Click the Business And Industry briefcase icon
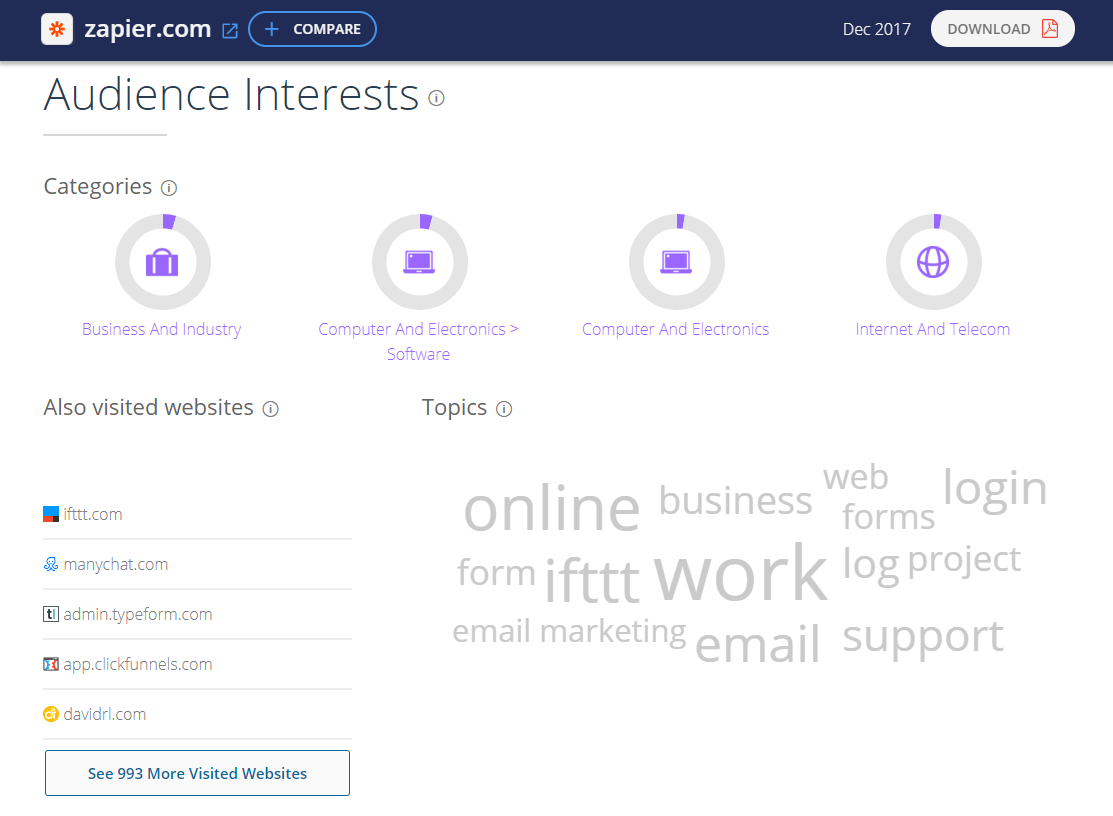1113x816 pixels. coord(162,262)
